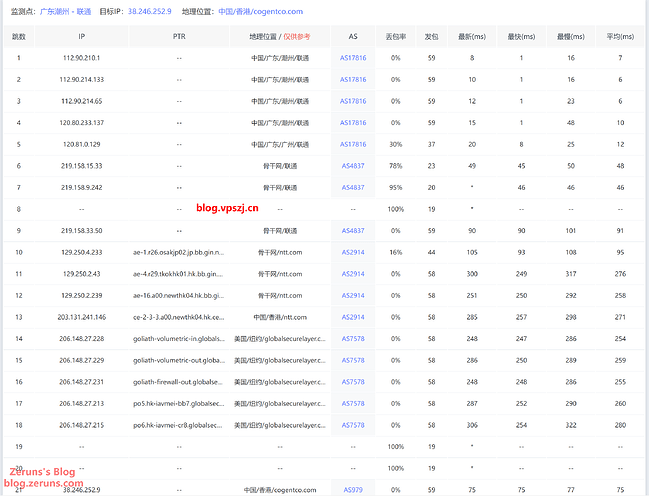Open AS7578 link for IP 206.148.27.215
Viewport: 649px width, 499px height.
pos(353,425)
